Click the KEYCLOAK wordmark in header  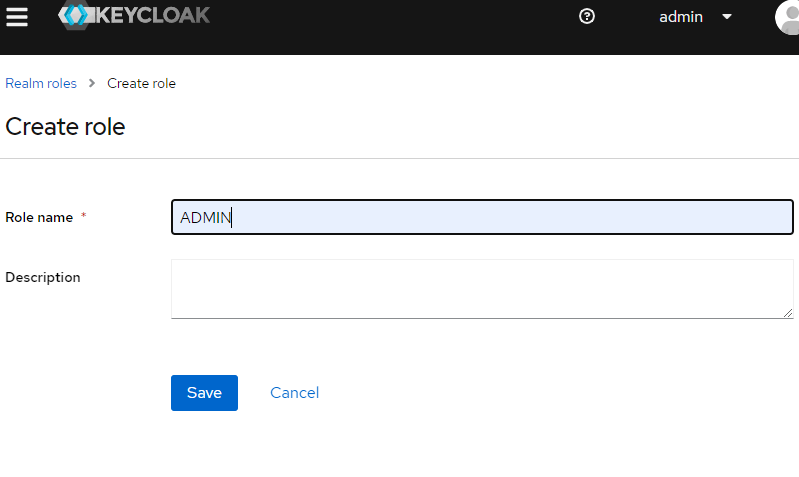click(x=153, y=15)
